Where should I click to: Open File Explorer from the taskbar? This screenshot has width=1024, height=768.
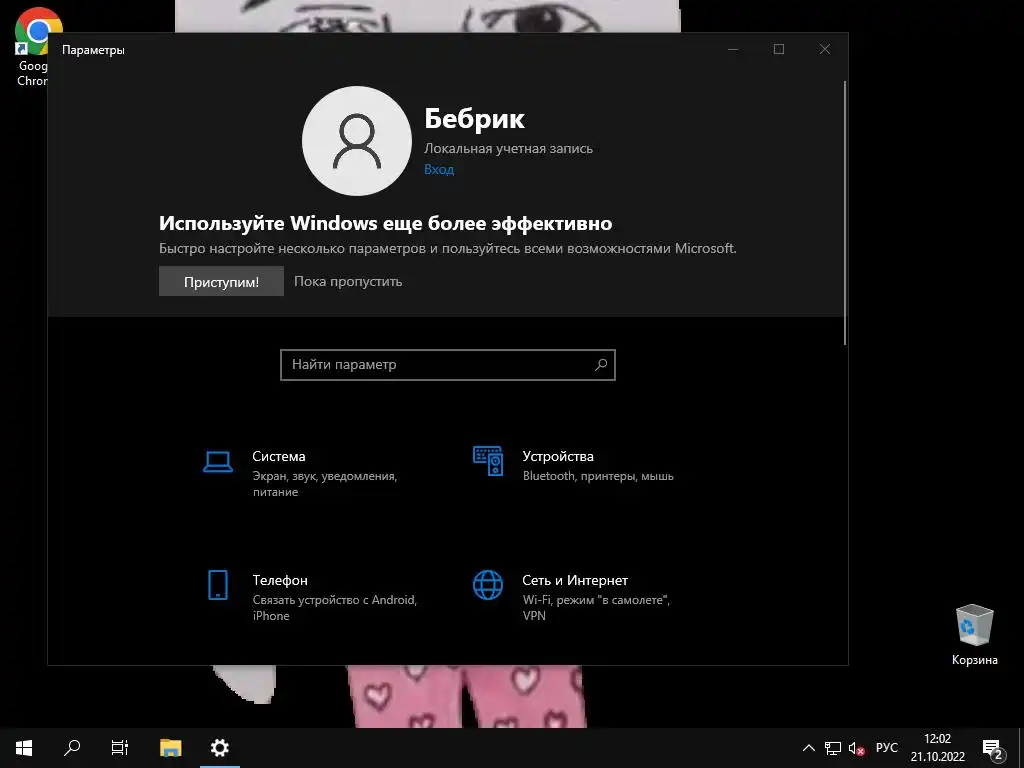tap(170, 748)
